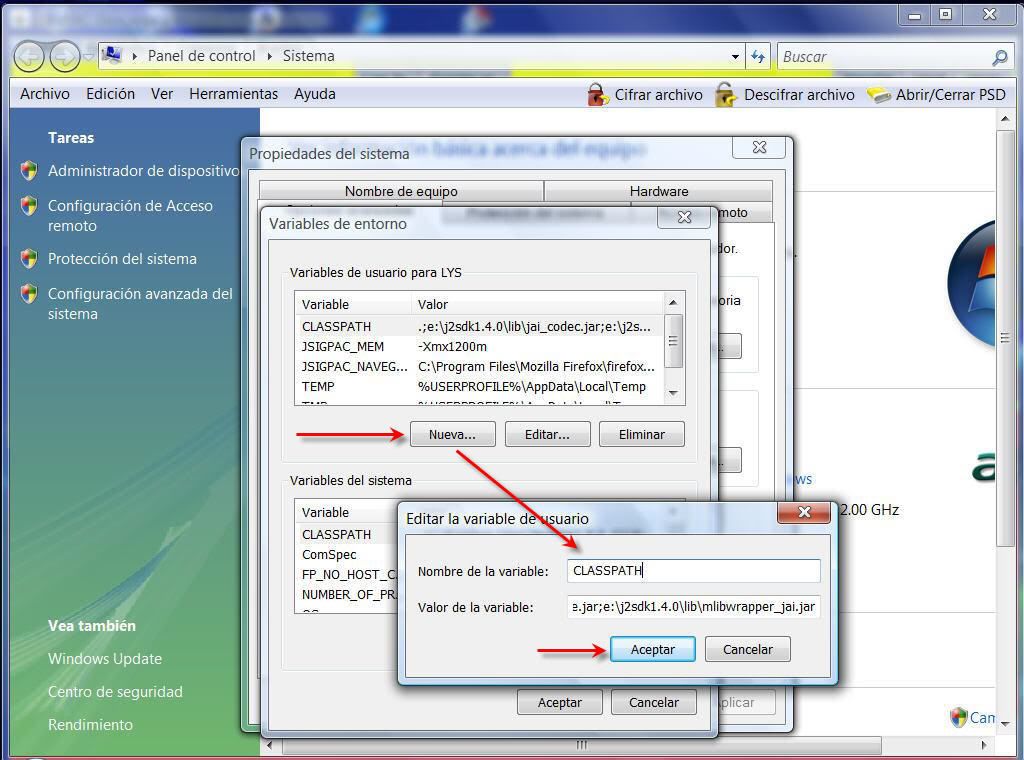Open the Edición menu

(110, 94)
